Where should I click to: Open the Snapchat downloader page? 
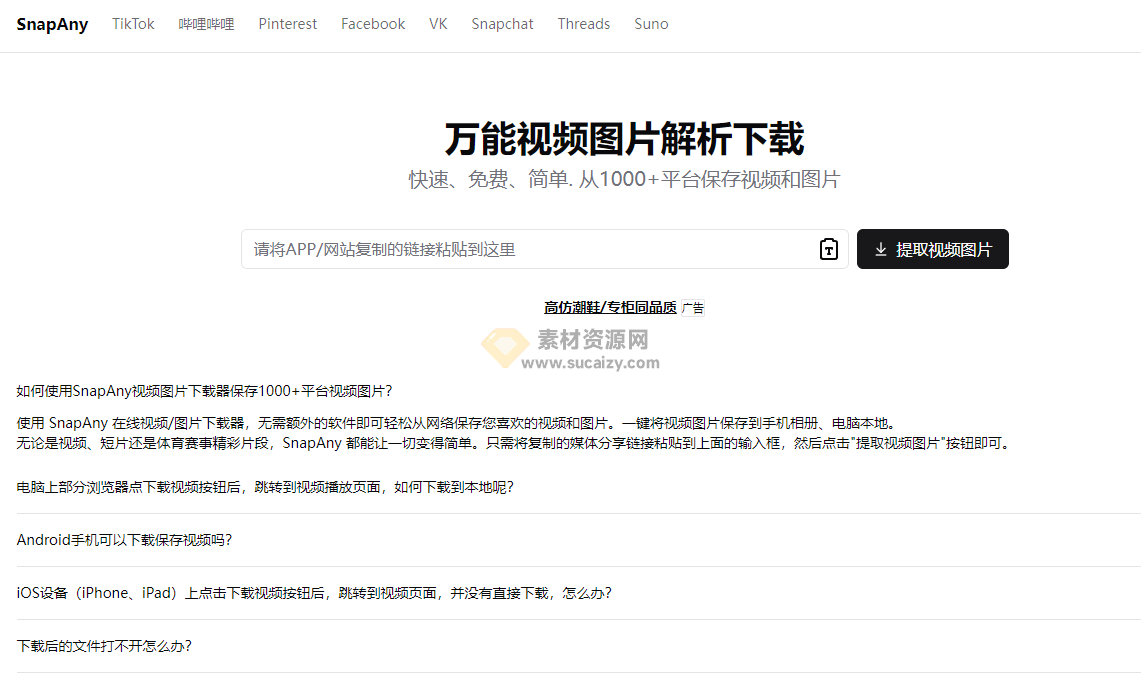tap(502, 24)
